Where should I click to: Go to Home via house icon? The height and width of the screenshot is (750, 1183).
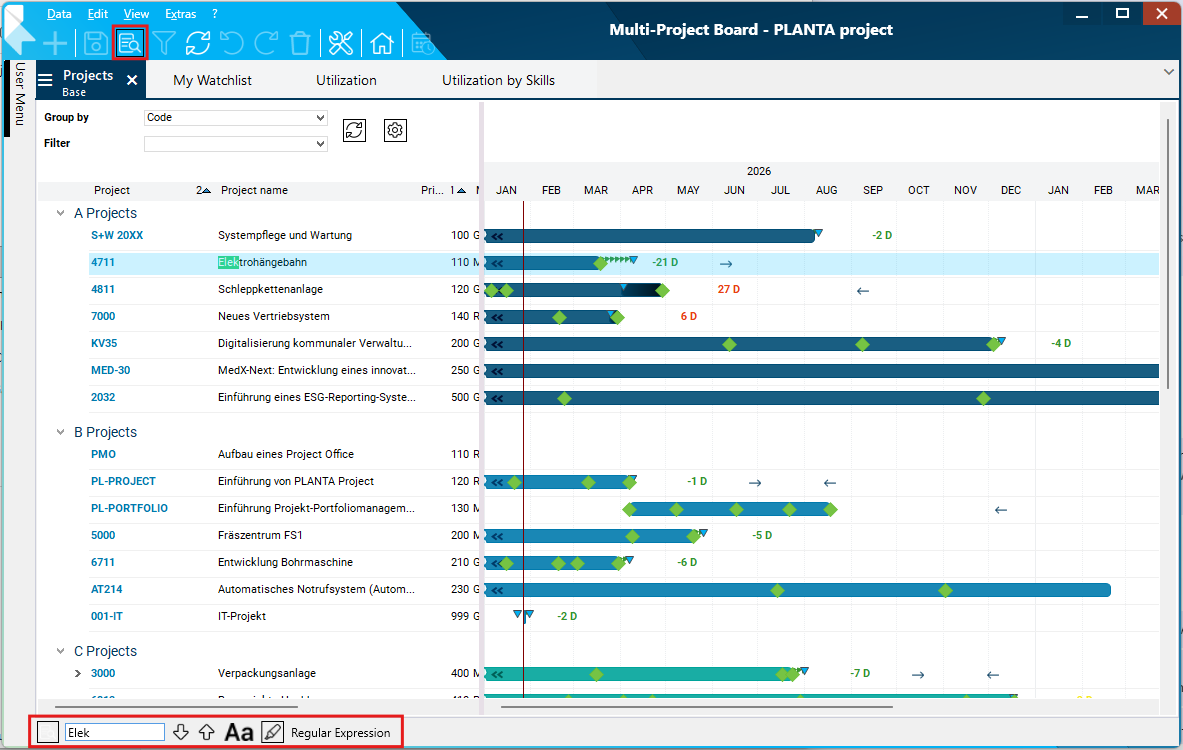(x=381, y=43)
